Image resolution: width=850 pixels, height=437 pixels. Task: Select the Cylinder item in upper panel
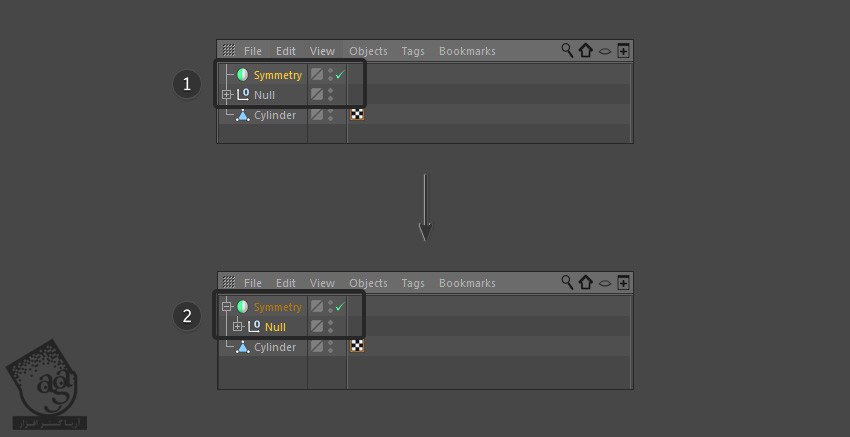tap(275, 115)
